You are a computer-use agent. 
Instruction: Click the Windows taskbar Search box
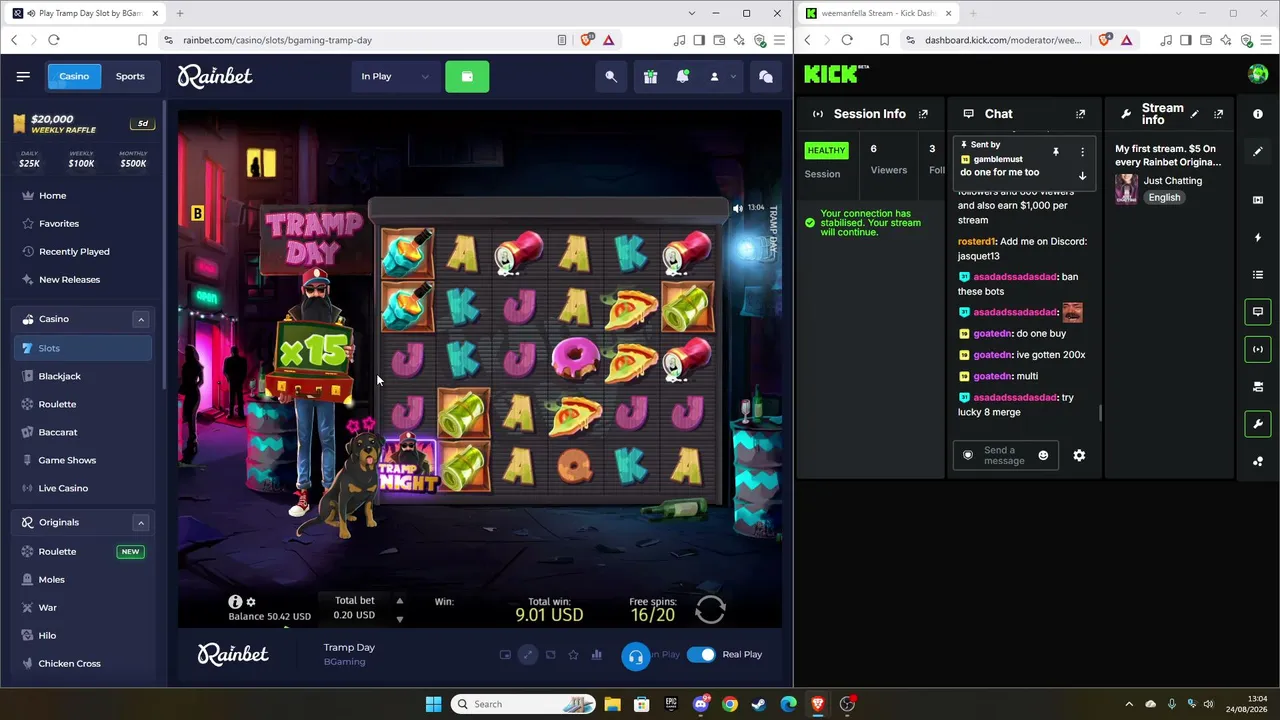pos(524,704)
